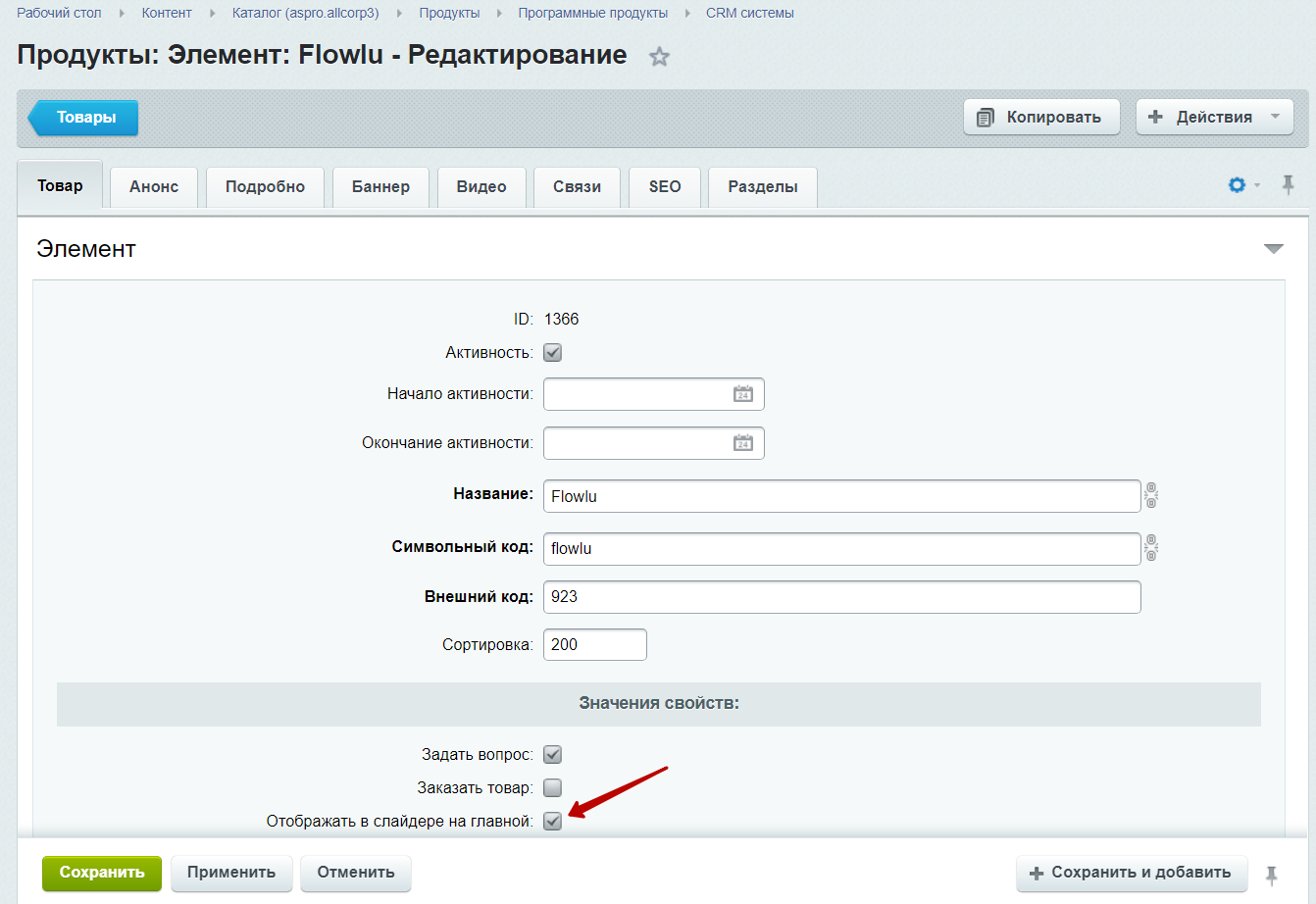1316x904 pixels.
Task: Click the Применить button
Action: point(231,873)
